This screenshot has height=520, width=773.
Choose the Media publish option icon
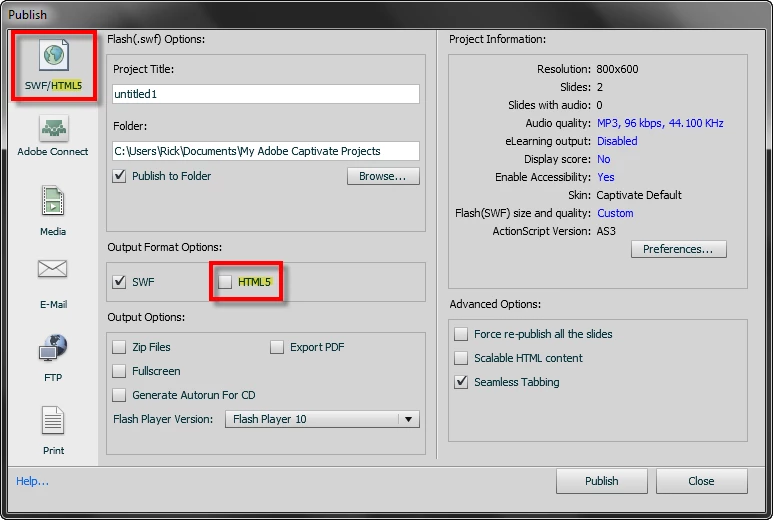coord(53,201)
